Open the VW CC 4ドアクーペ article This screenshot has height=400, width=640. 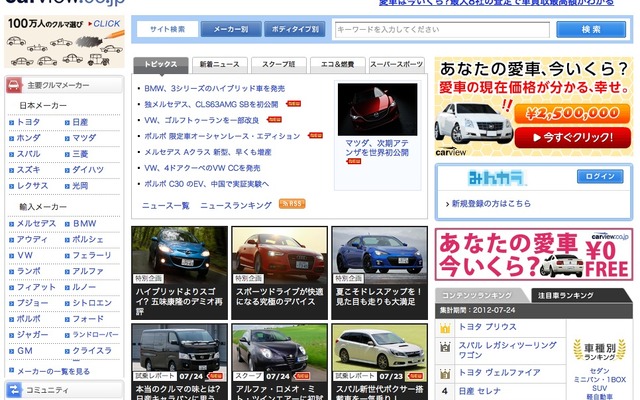[202, 168]
